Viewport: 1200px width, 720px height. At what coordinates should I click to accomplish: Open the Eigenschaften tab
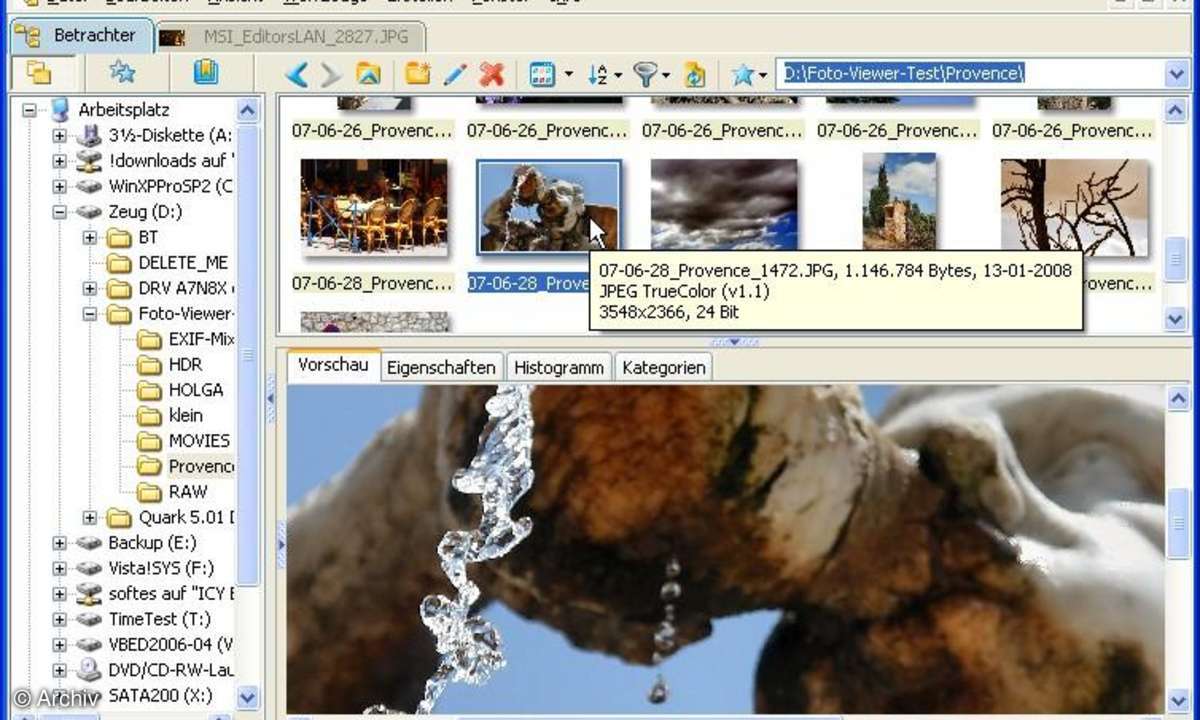441,367
